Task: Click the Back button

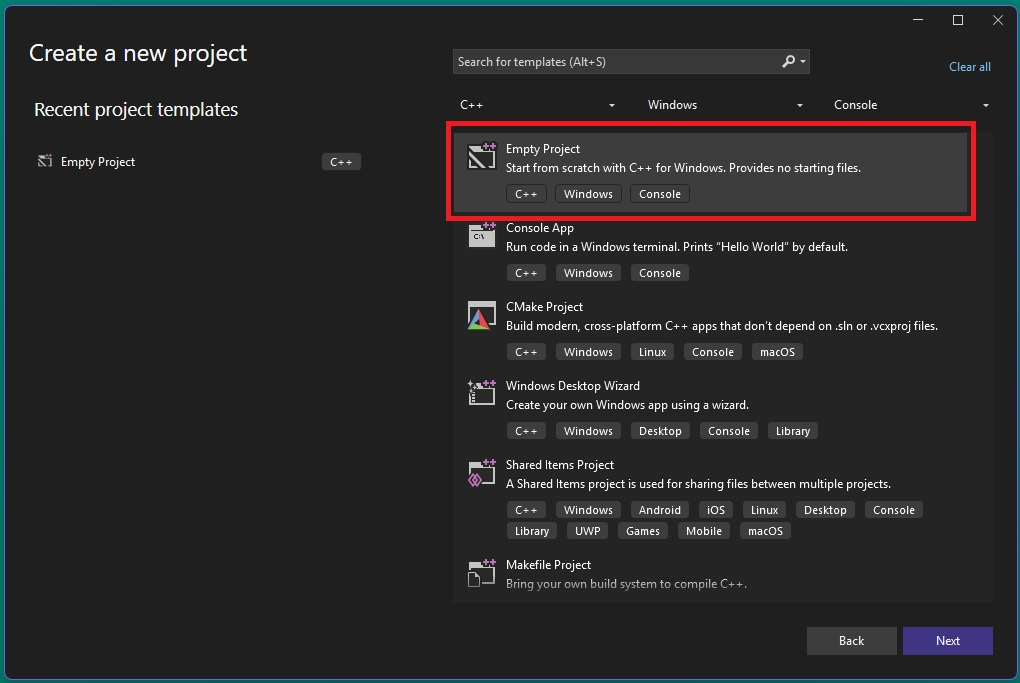Action: 851,641
